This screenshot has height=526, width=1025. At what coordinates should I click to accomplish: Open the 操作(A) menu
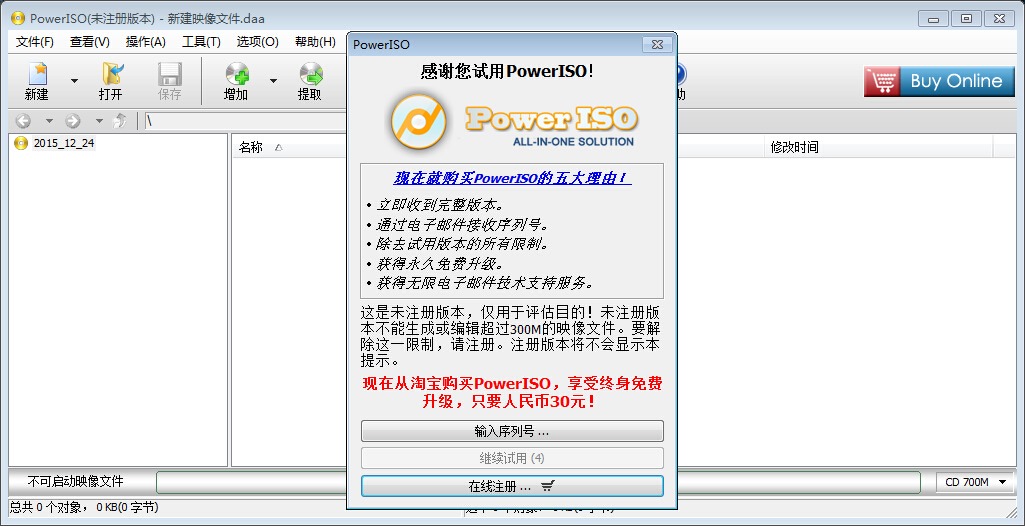tap(146, 42)
